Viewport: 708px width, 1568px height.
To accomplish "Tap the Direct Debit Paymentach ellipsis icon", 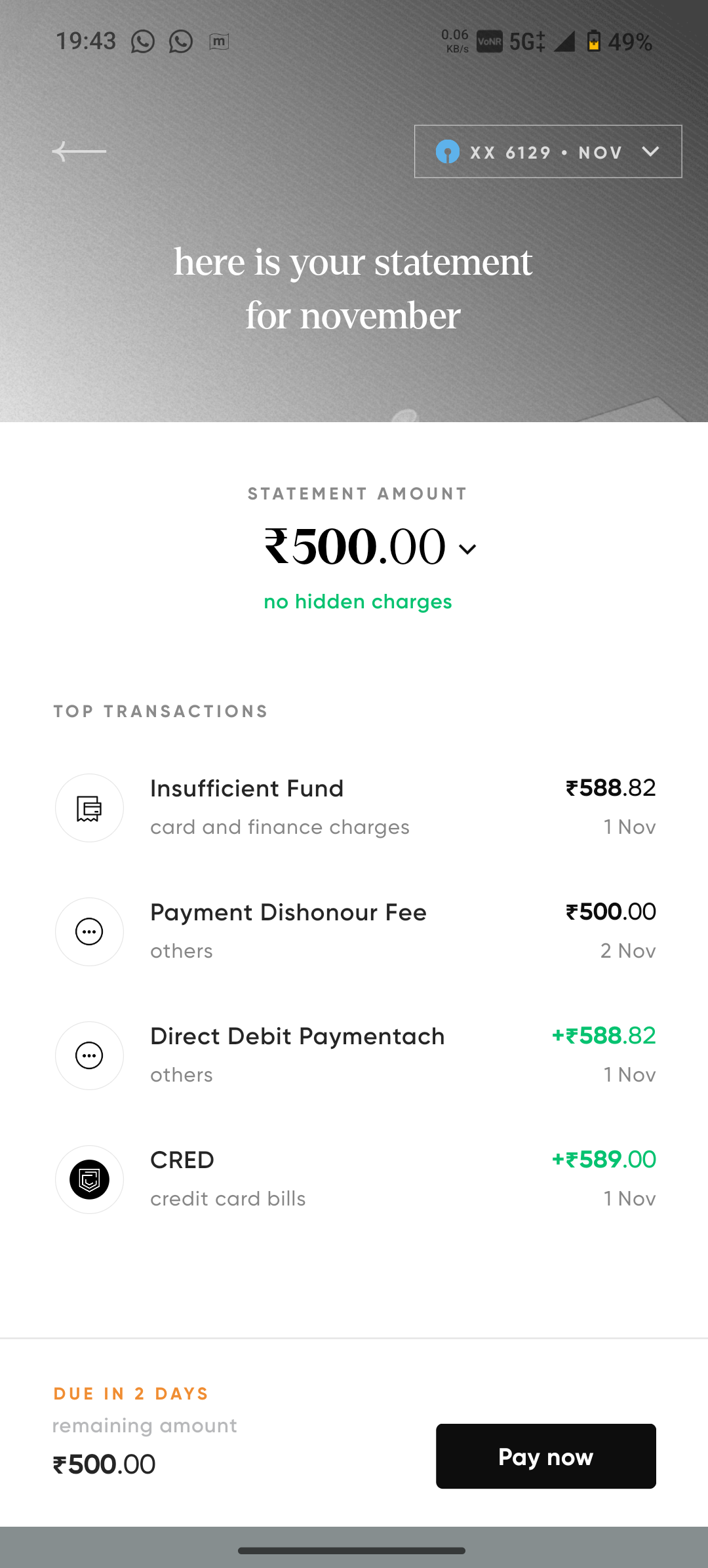I will point(89,1055).
